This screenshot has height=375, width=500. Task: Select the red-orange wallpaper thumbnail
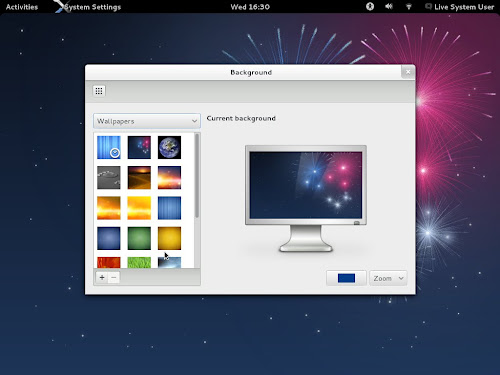pyautogui.click(x=109, y=262)
